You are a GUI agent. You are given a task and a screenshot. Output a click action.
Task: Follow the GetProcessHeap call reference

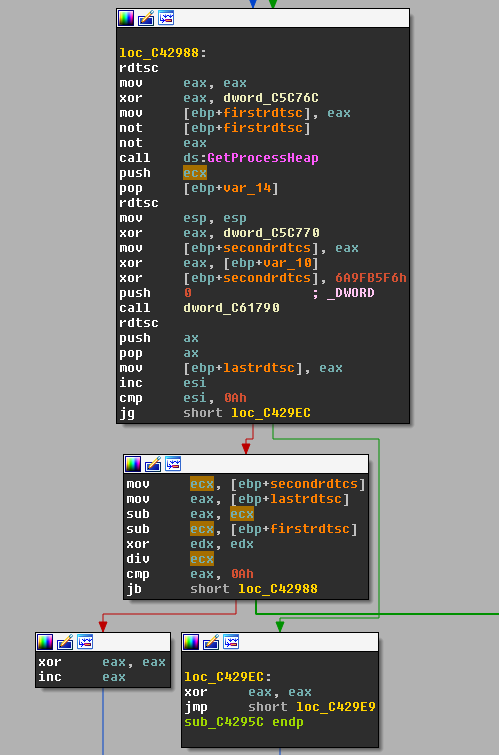263,158
